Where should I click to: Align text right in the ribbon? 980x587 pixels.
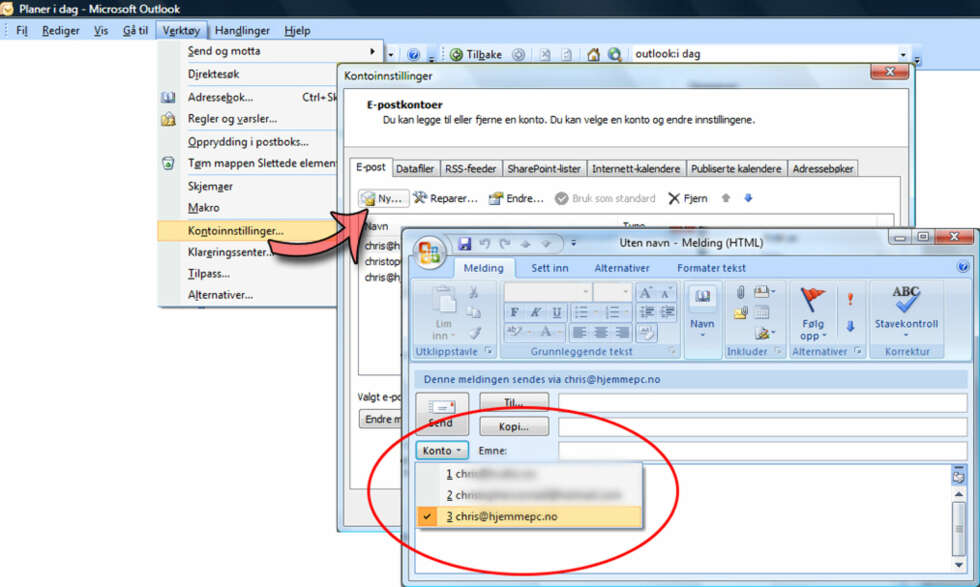pos(622,332)
